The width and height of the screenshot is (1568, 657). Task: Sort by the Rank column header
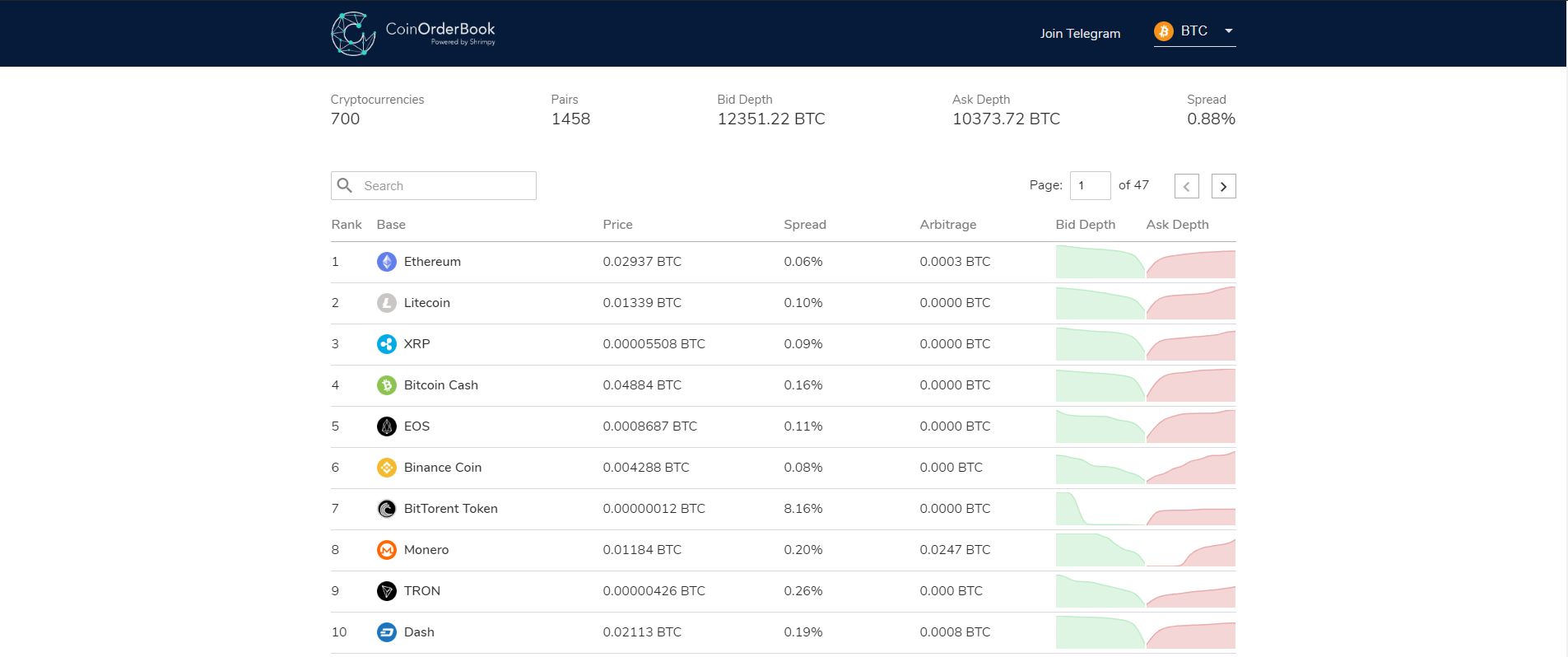pyautogui.click(x=347, y=225)
